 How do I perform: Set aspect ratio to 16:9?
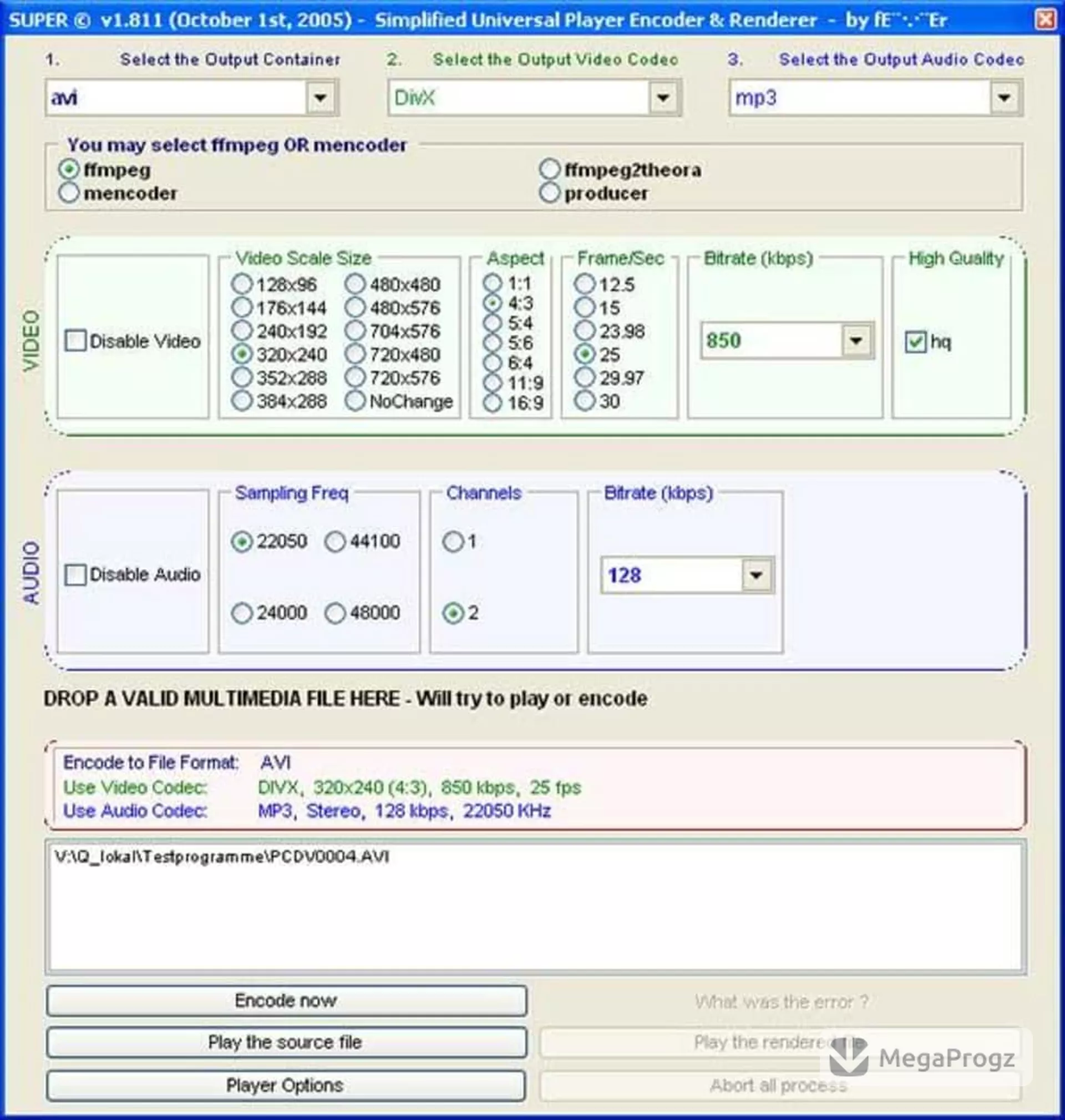493,403
